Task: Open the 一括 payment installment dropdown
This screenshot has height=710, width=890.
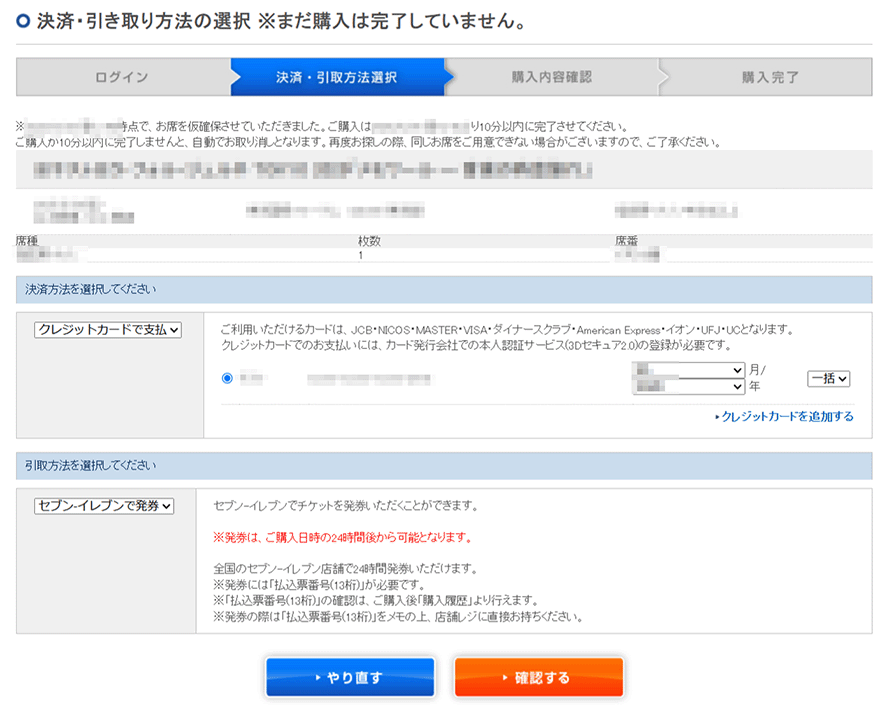Action: coord(829,379)
